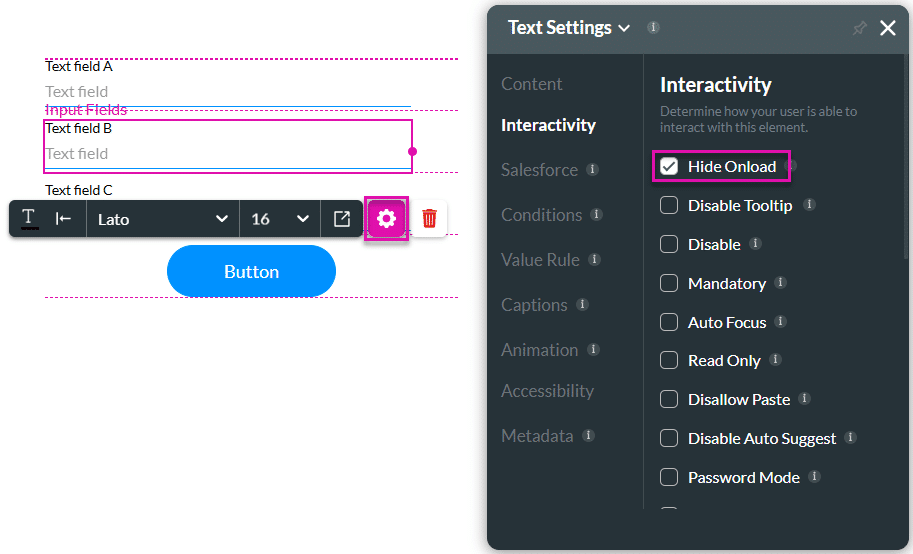The image size is (913, 554).
Task: Check the Read Only option
Action: tap(669, 360)
